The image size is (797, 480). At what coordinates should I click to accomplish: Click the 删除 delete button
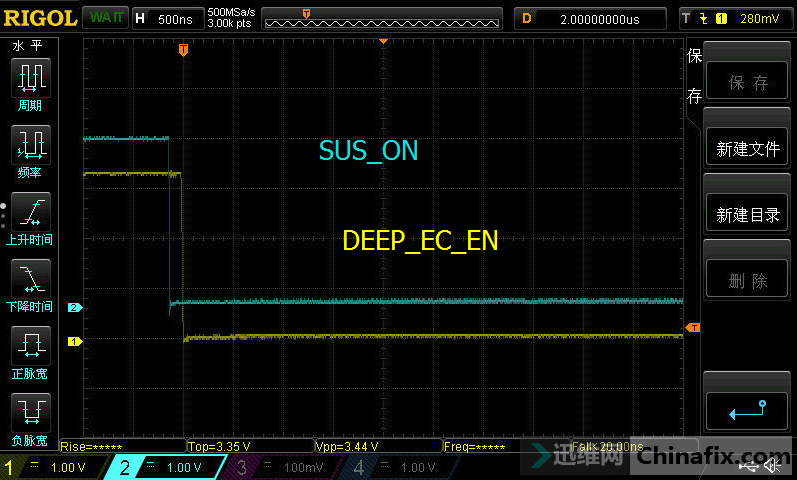[x=747, y=280]
